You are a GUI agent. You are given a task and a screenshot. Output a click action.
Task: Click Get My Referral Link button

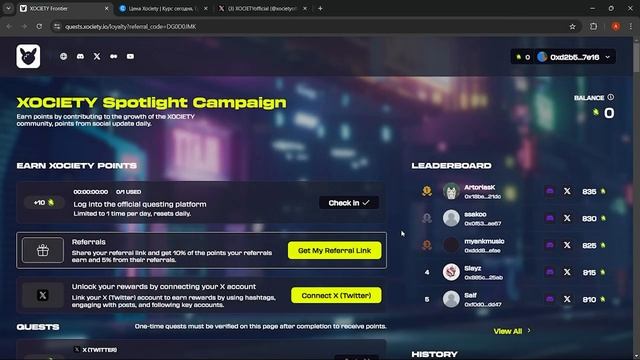click(x=335, y=251)
